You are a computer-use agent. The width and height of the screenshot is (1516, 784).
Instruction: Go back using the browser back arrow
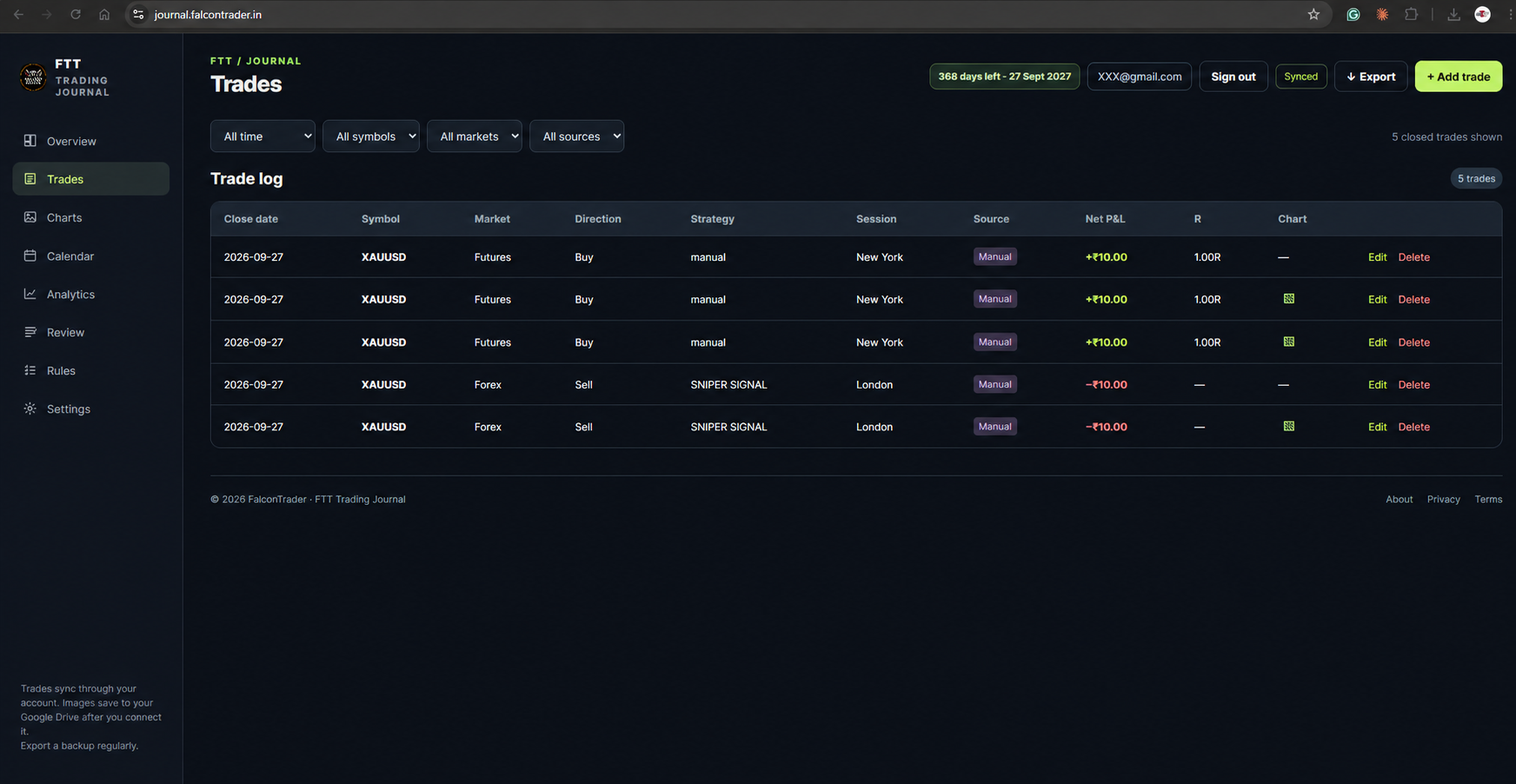tap(18, 15)
